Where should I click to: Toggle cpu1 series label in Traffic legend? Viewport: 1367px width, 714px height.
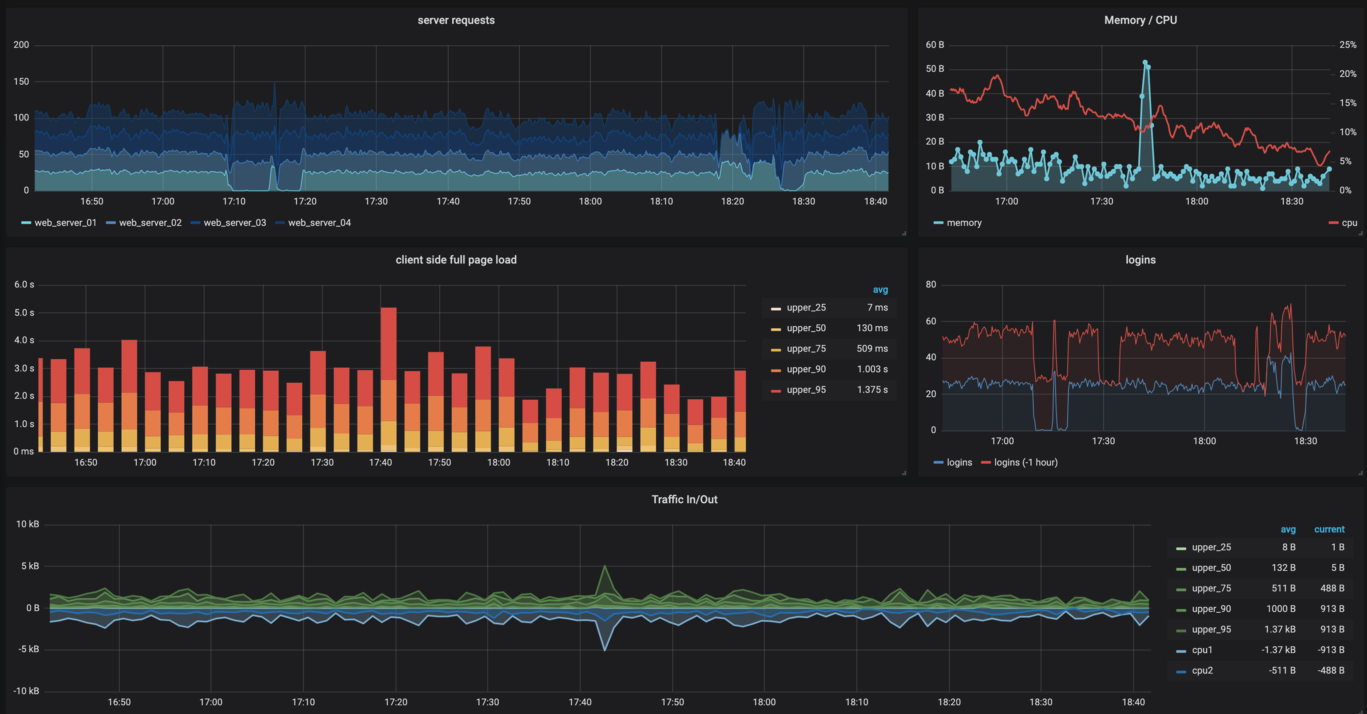click(x=1204, y=651)
